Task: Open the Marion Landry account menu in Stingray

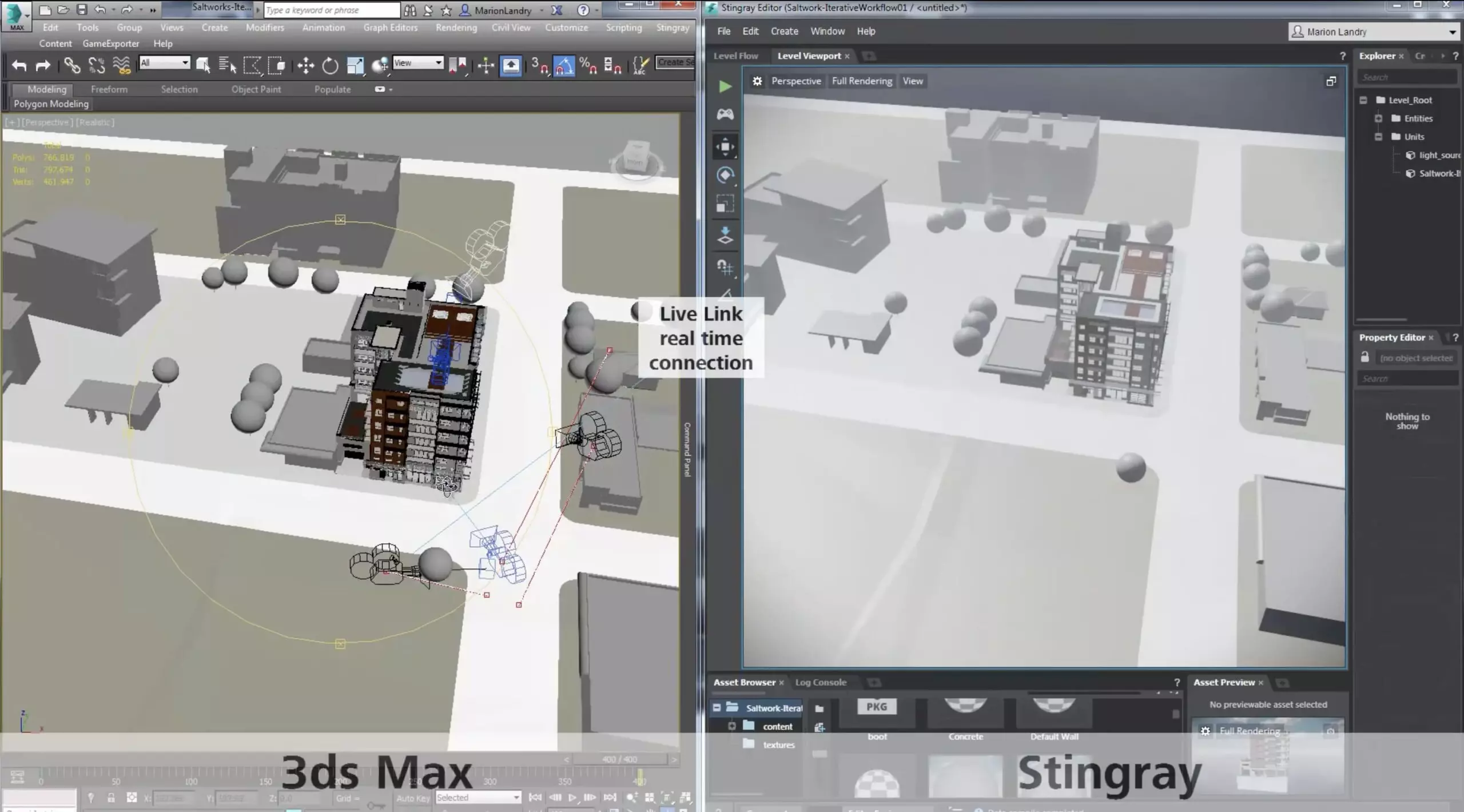Action: (1372, 31)
